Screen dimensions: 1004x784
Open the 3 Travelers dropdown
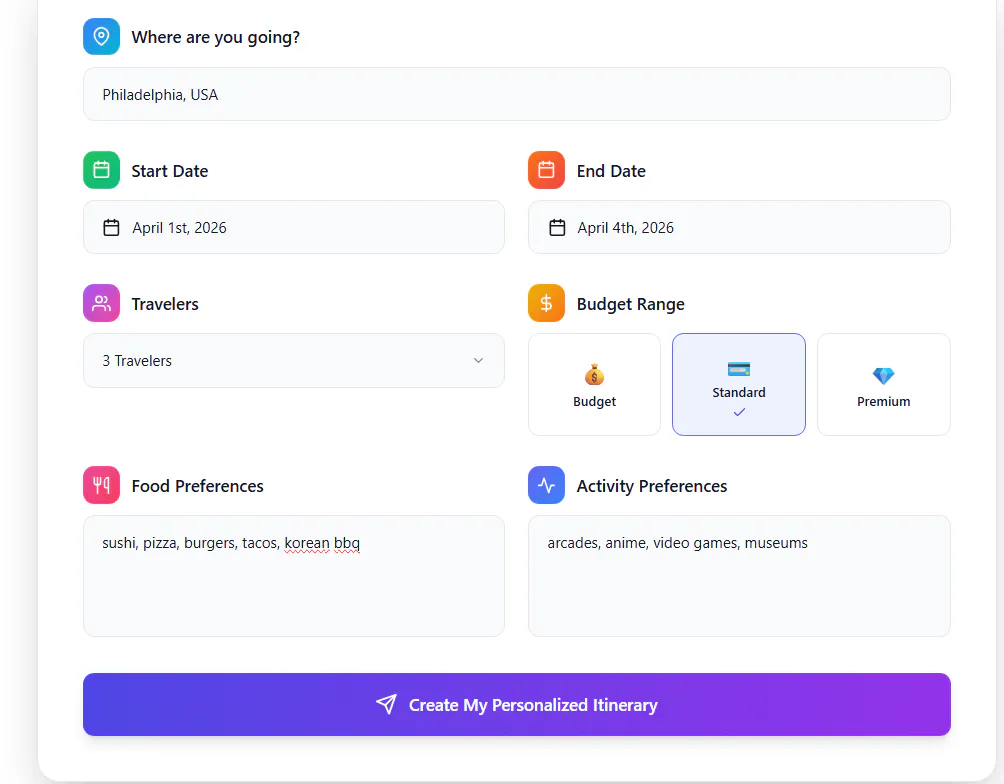(294, 361)
